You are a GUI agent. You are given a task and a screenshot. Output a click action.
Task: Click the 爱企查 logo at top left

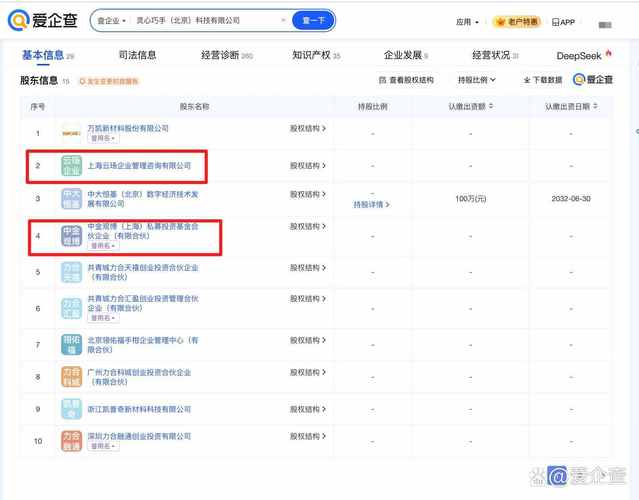43,20
